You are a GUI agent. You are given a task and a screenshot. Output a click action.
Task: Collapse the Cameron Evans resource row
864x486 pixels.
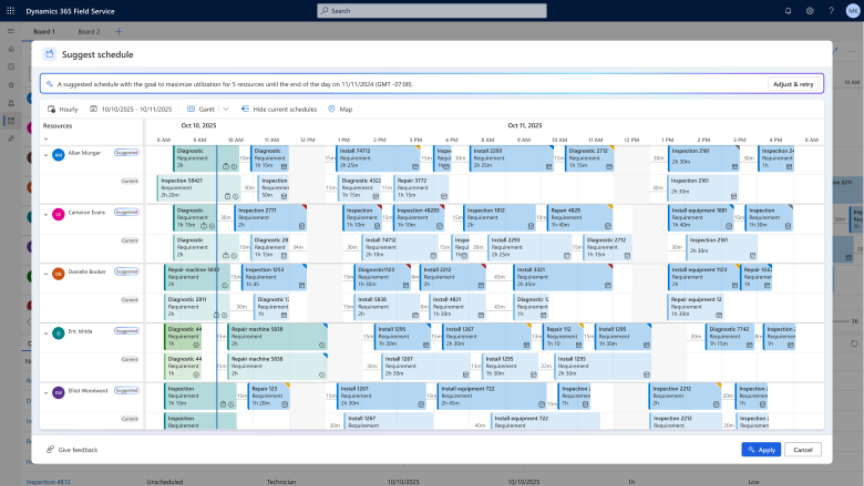pyautogui.click(x=46, y=213)
